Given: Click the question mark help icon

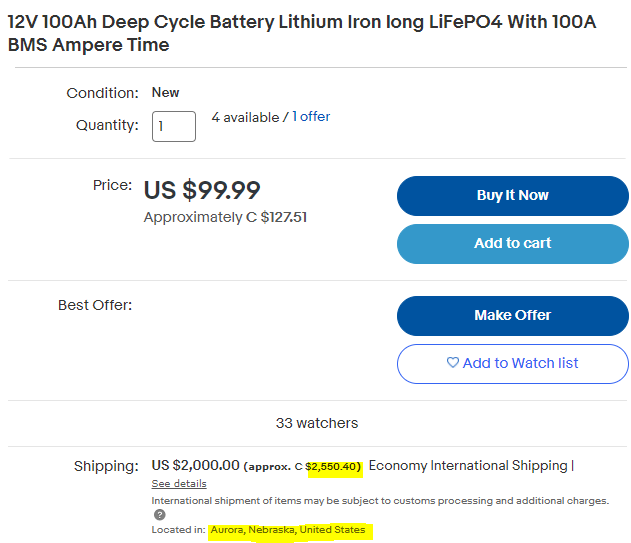Looking at the screenshot, I should pyautogui.click(x=160, y=514).
